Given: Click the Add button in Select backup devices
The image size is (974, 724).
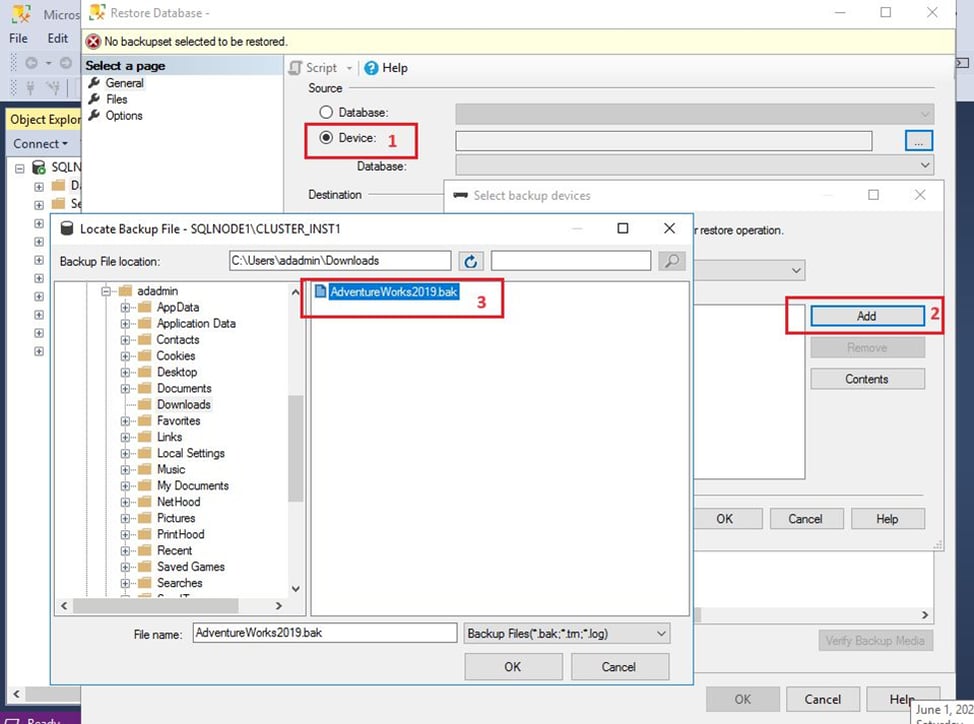Looking at the screenshot, I should pos(866,315).
